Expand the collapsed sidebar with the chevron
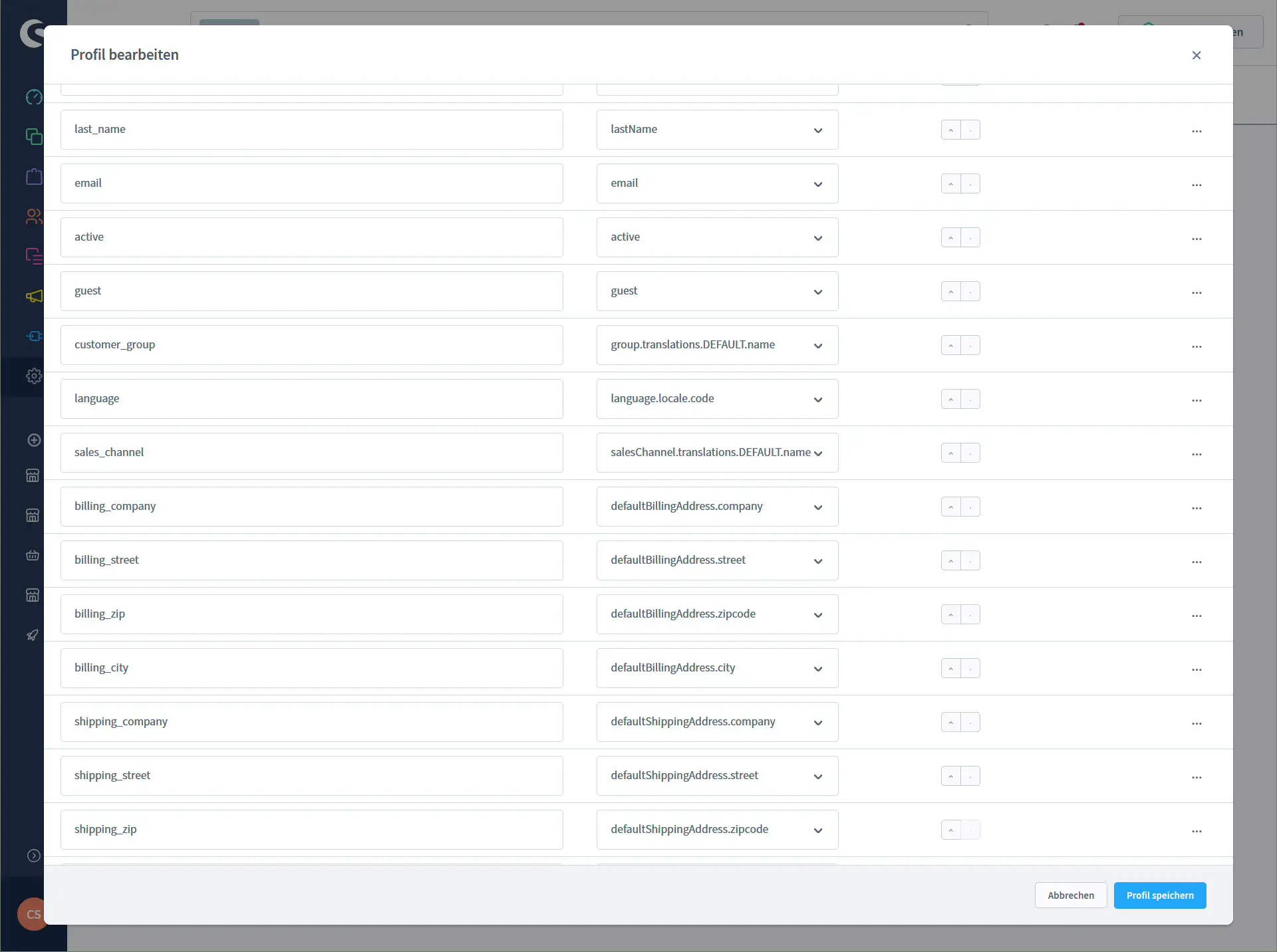Image resolution: width=1277 pixels, height=952 pixels. pyautogui.click(x=33, y=856)
